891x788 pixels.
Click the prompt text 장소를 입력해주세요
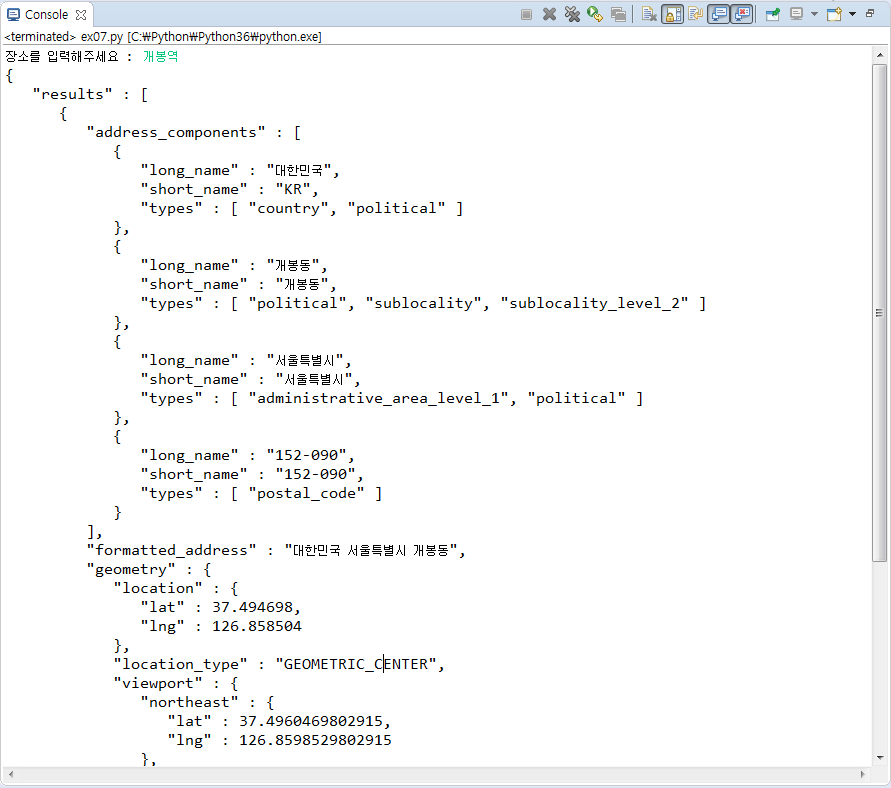click(62, 56)
